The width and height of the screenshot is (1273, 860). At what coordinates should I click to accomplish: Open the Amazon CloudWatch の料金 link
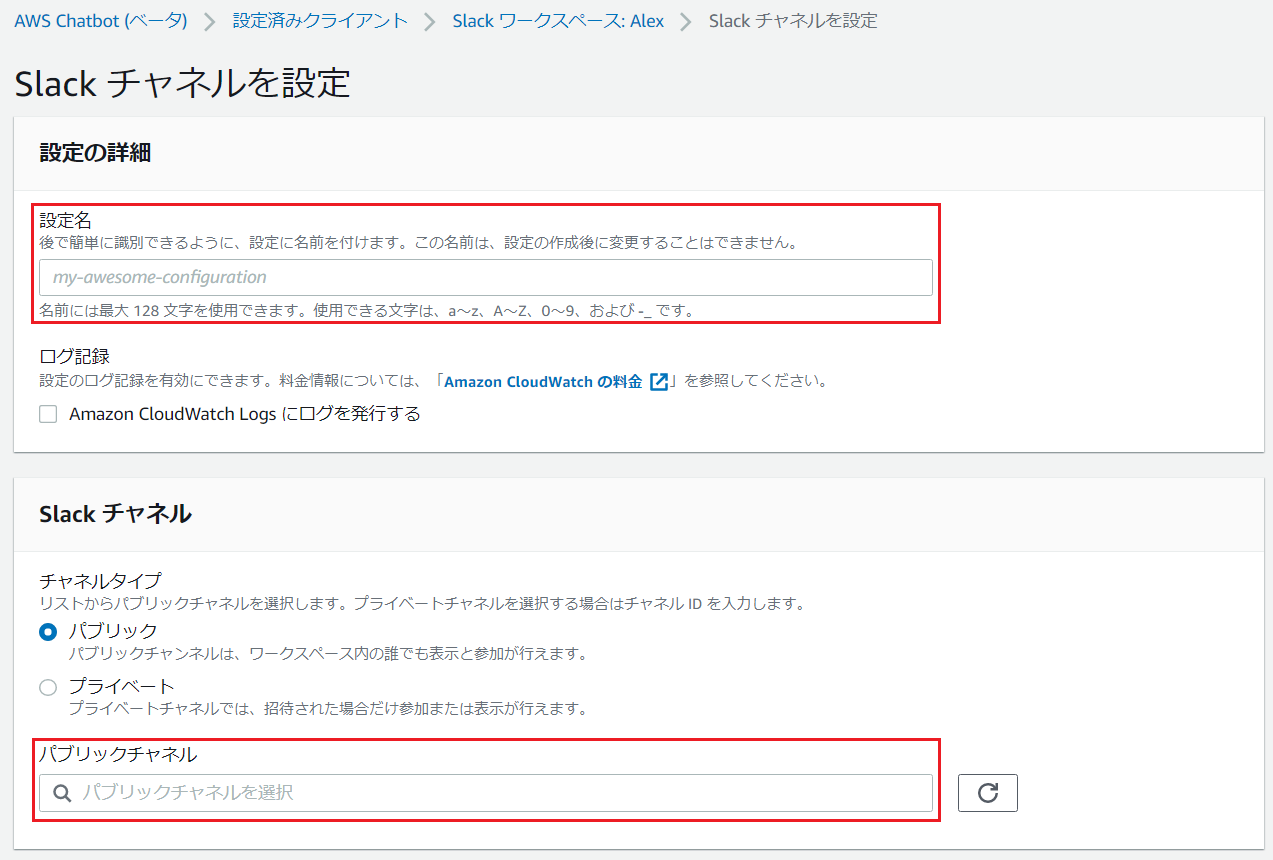(x=543, y=381)
